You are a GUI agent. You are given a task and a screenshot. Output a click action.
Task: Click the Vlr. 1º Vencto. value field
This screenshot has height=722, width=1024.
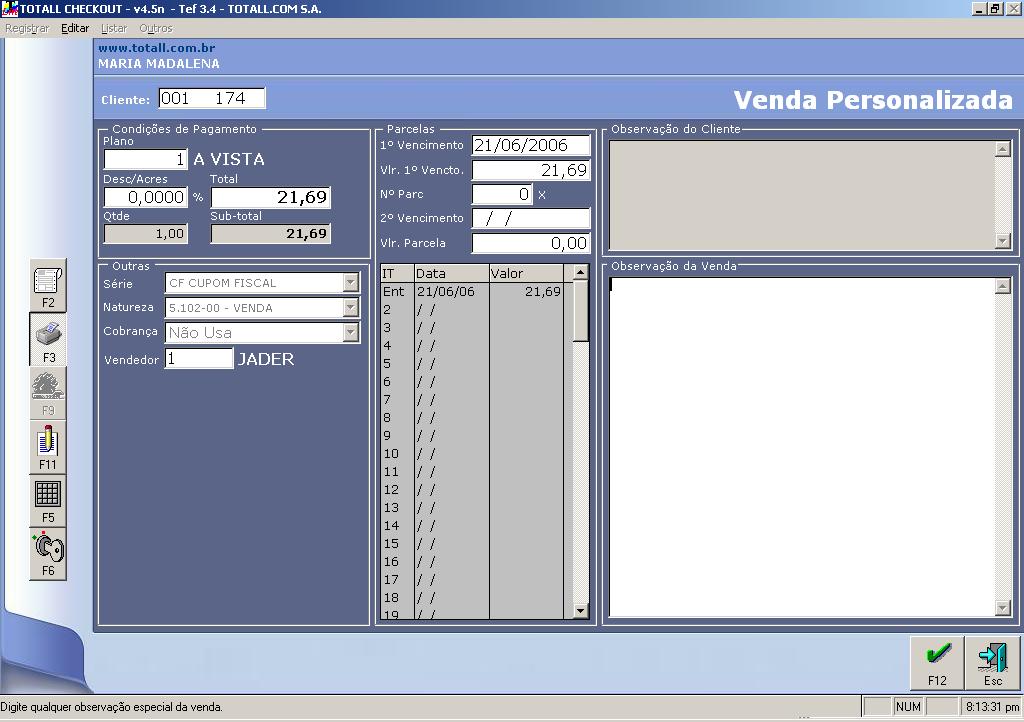[531, 170]
